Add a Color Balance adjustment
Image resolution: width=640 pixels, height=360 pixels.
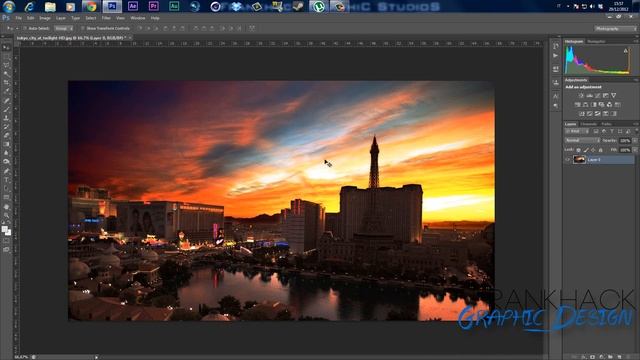[586, 104]
